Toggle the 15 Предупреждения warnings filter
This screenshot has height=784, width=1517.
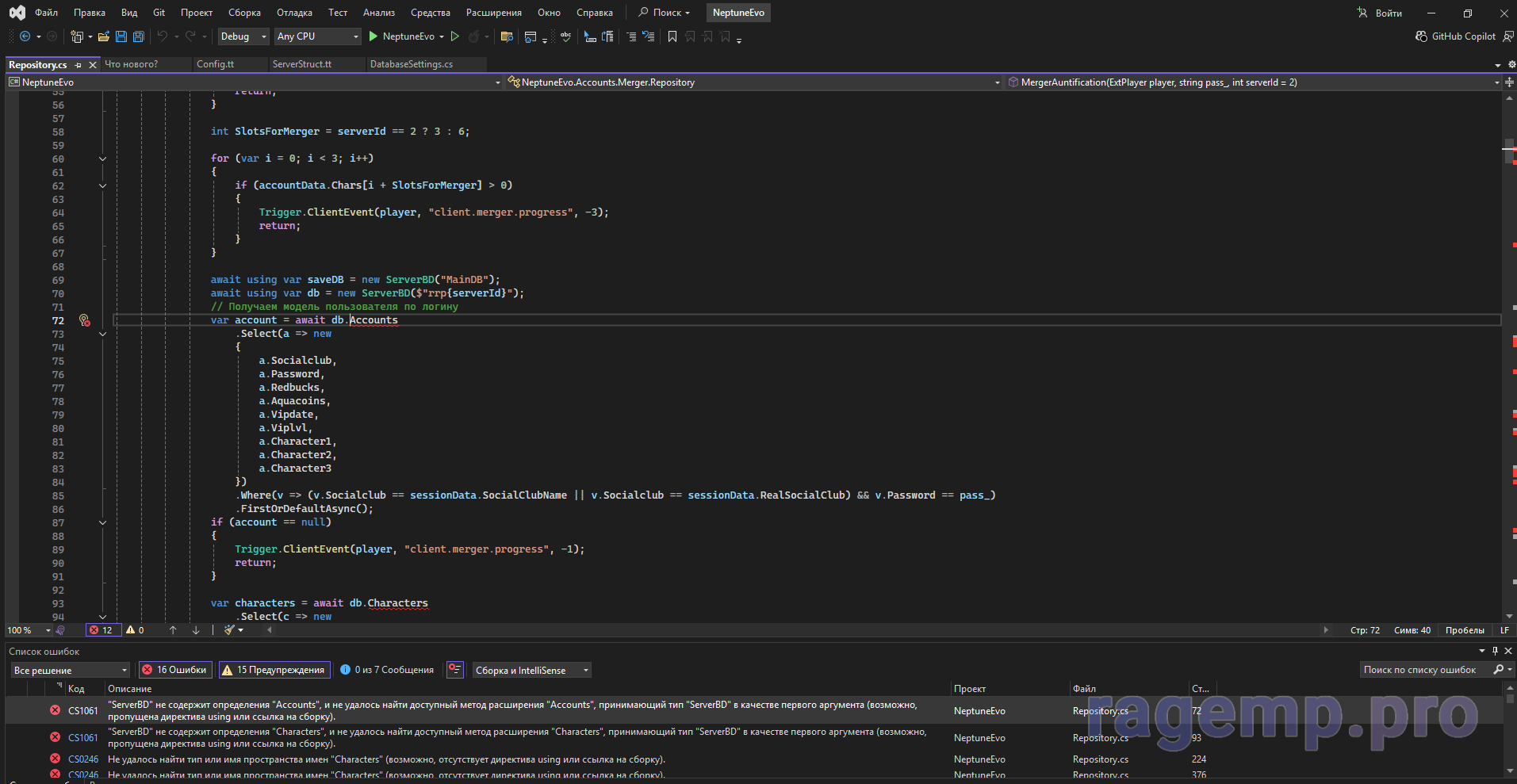tap(274, 670)
